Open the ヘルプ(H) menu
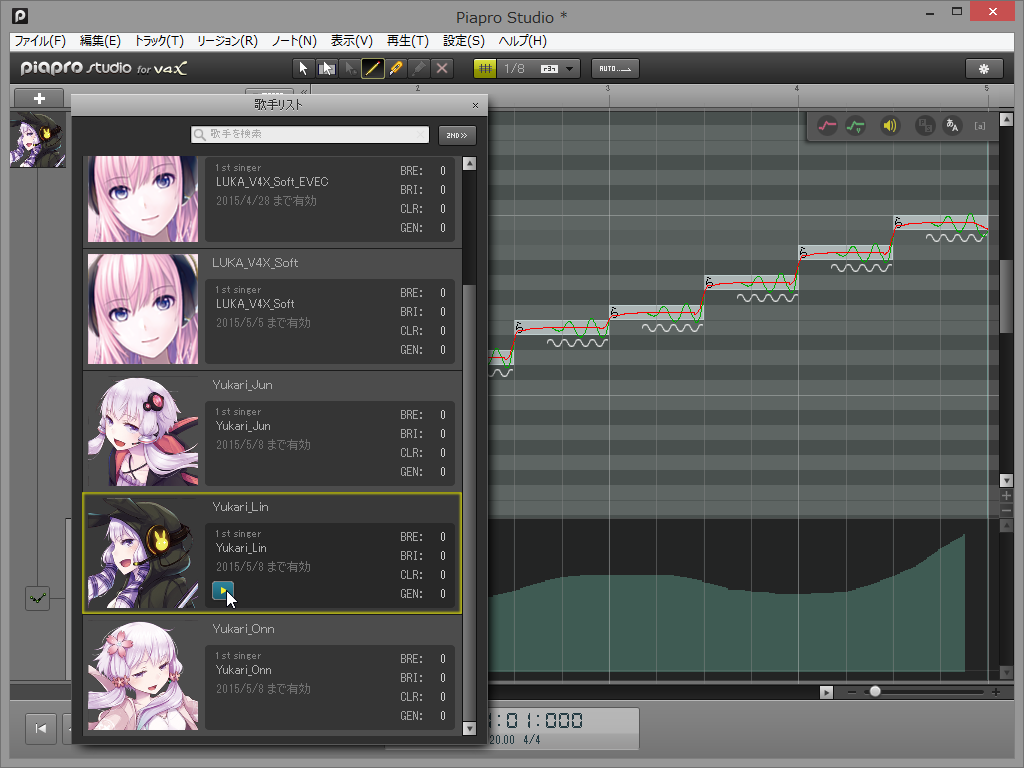1024x768 pixels. [522, 41]
